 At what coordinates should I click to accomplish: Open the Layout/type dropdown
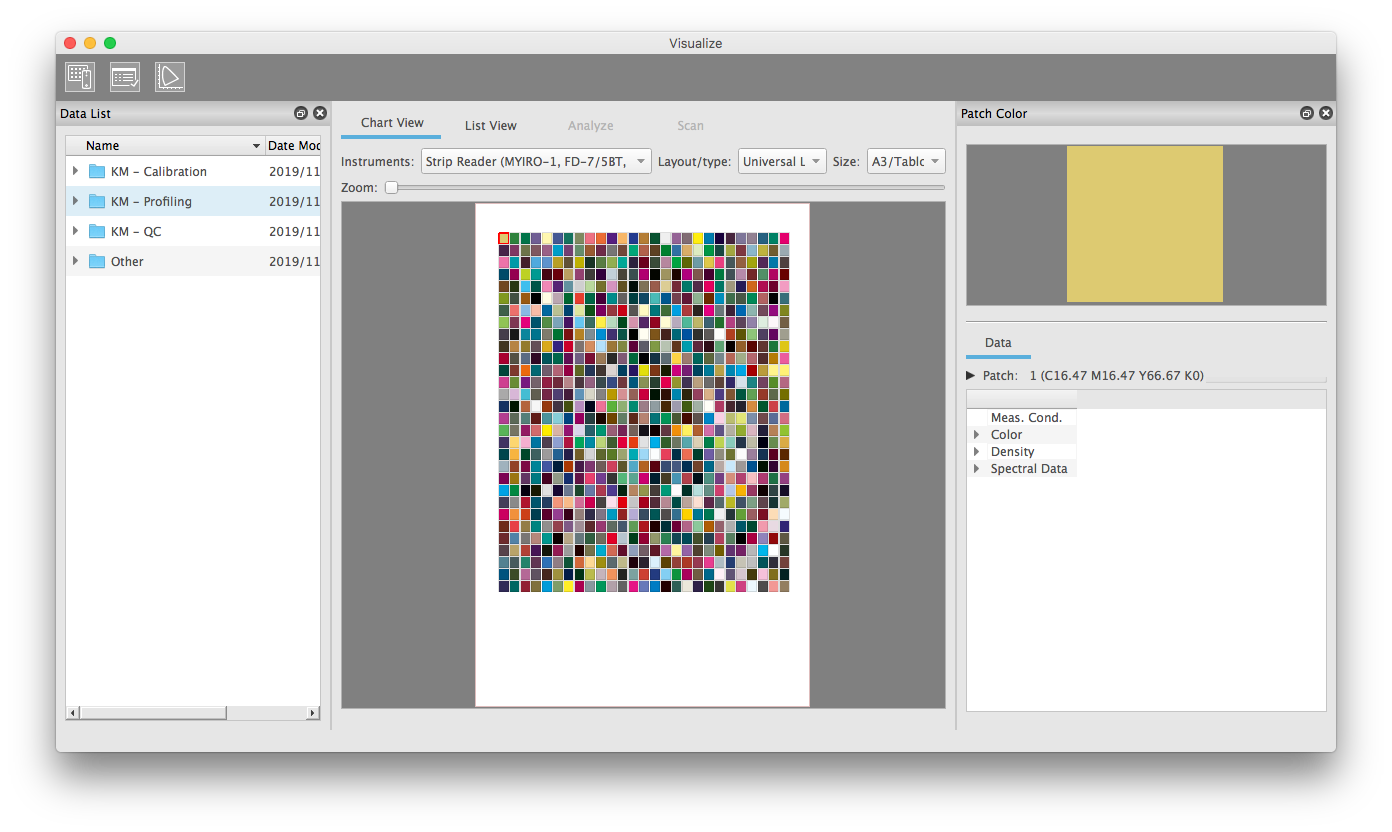(782, 162)
